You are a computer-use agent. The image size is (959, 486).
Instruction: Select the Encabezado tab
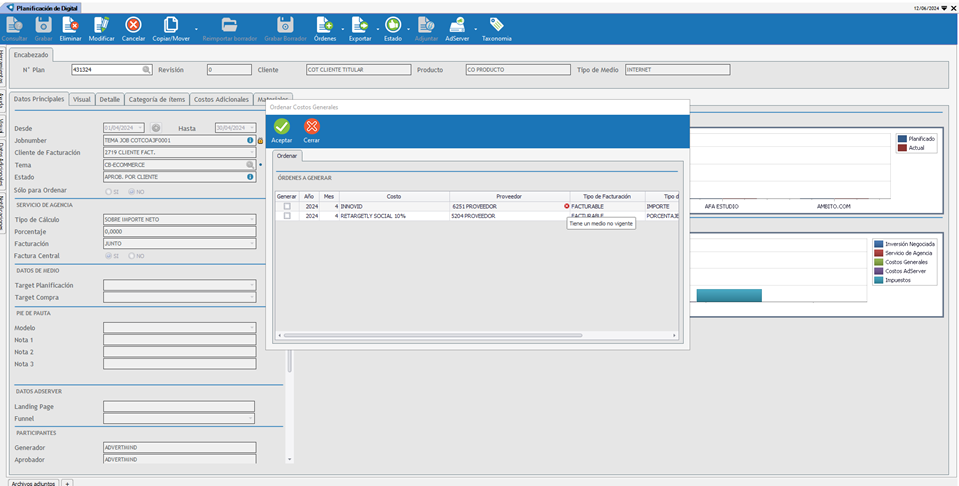pos(31,55)
